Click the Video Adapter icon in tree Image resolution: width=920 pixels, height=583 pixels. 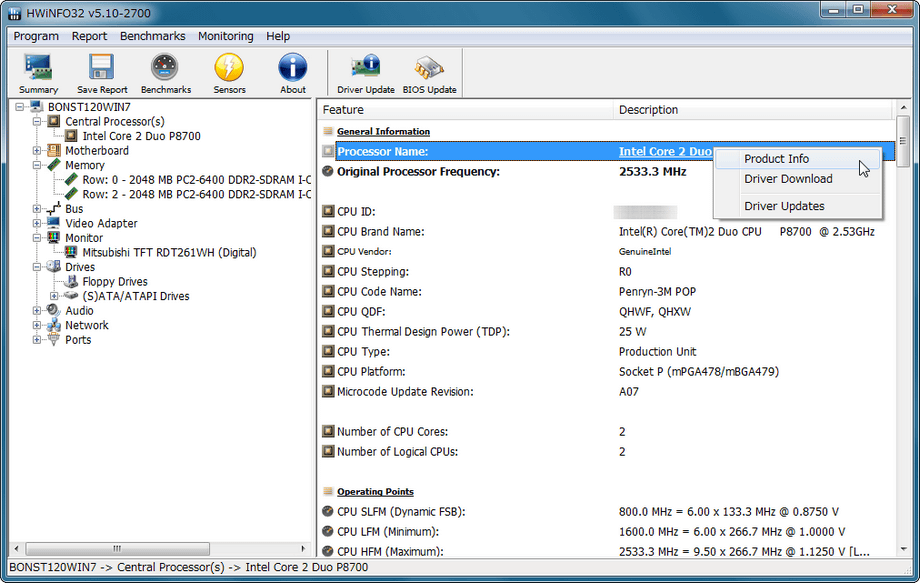(x=54, y=223)
